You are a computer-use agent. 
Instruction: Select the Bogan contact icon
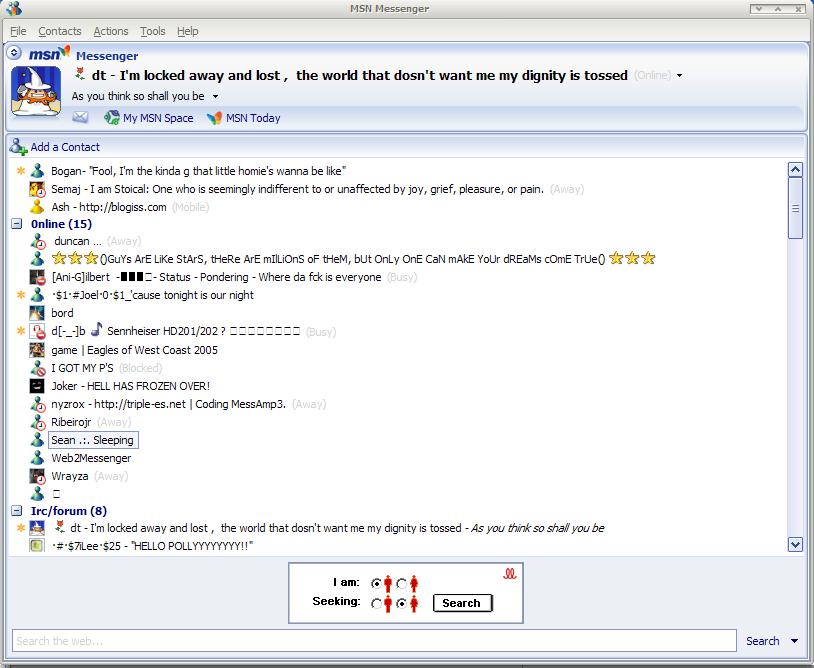click(37, 171)
